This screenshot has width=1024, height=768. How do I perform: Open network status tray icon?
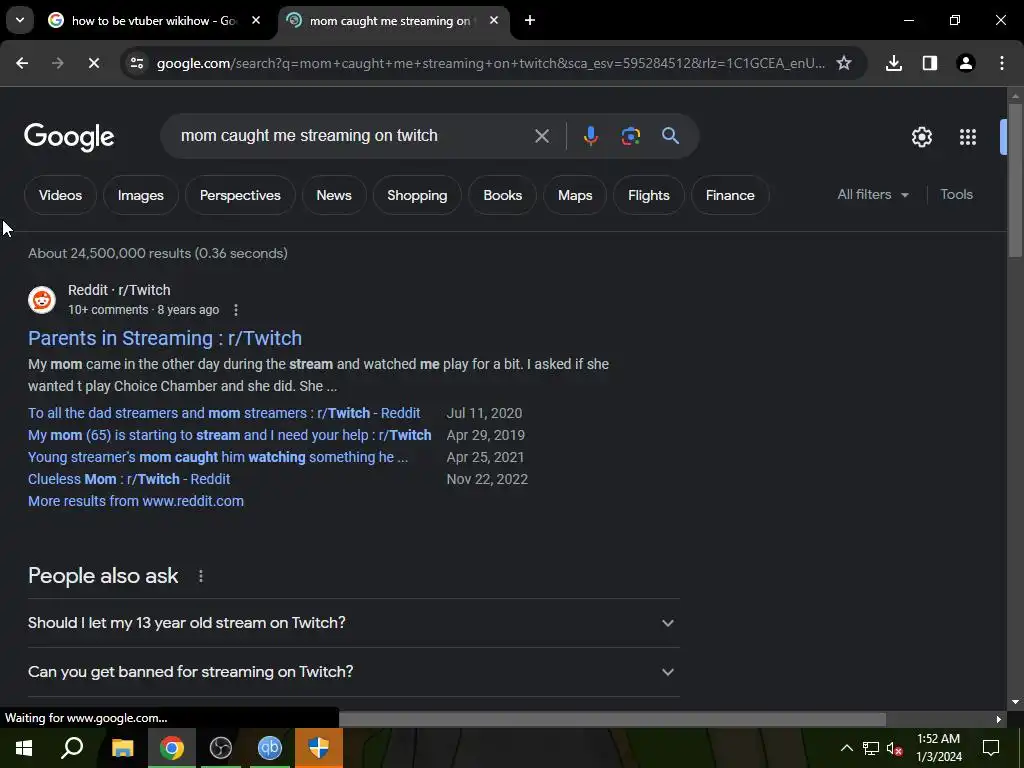[871, 749]
